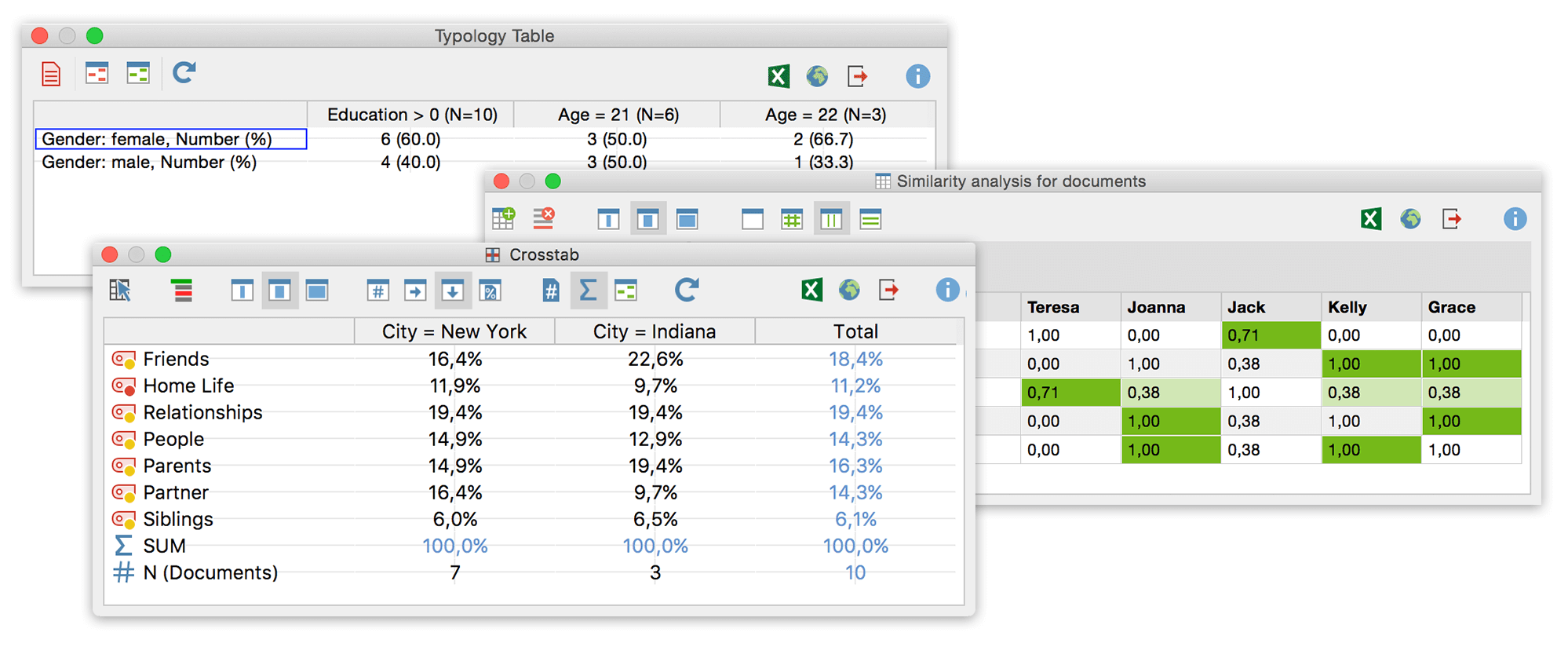Delete similarity matrix with red X icon

544,219
